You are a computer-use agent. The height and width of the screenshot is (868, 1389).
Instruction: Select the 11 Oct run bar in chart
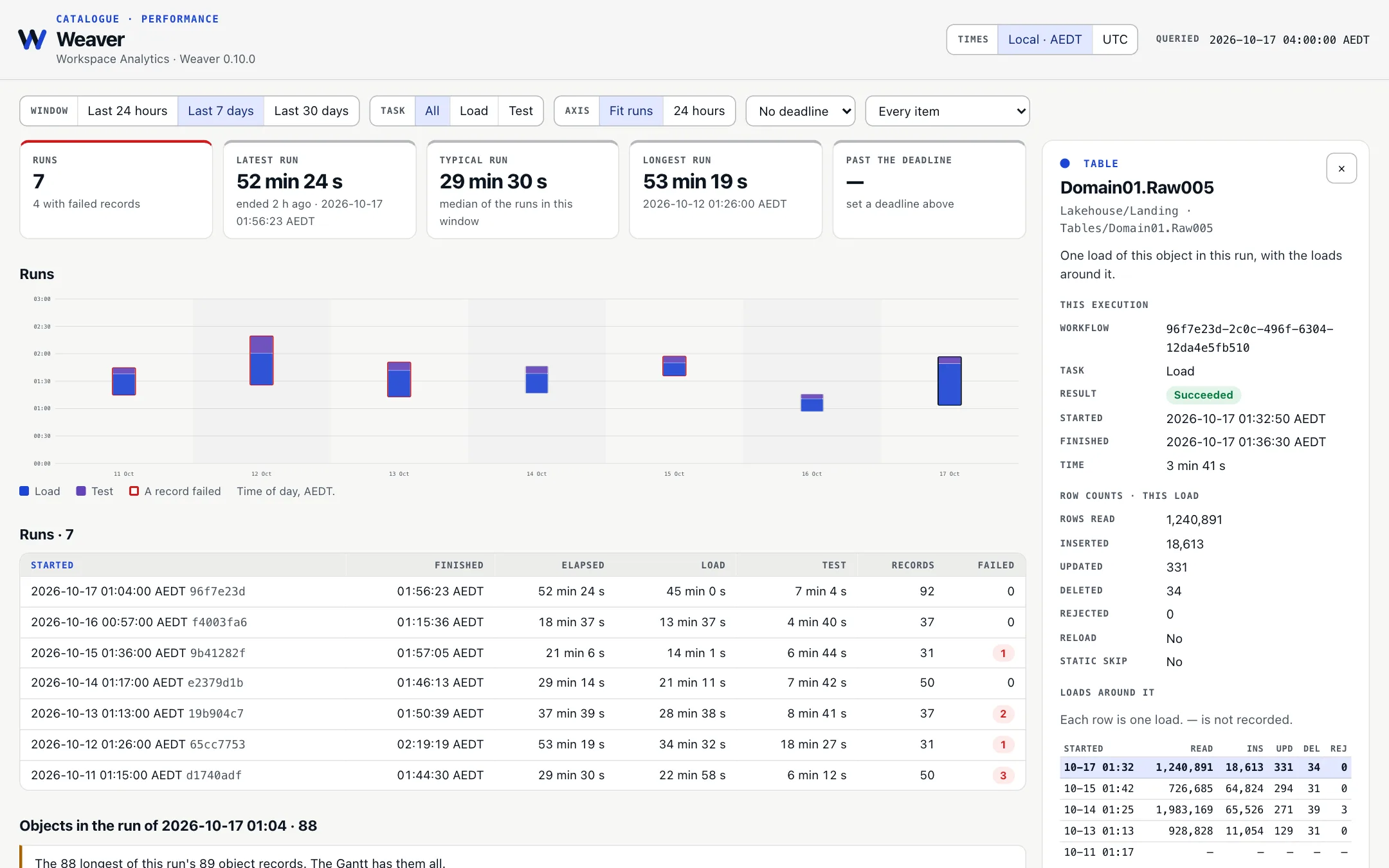[124, 381]
